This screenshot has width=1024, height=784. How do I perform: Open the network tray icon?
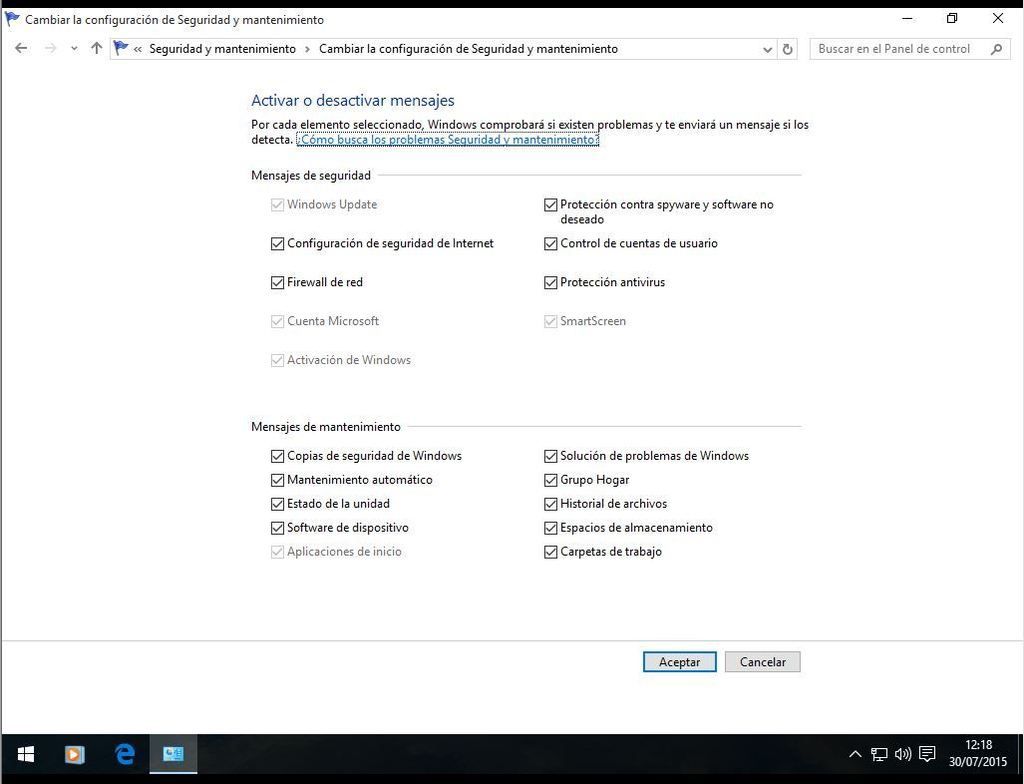click(879, 755)
